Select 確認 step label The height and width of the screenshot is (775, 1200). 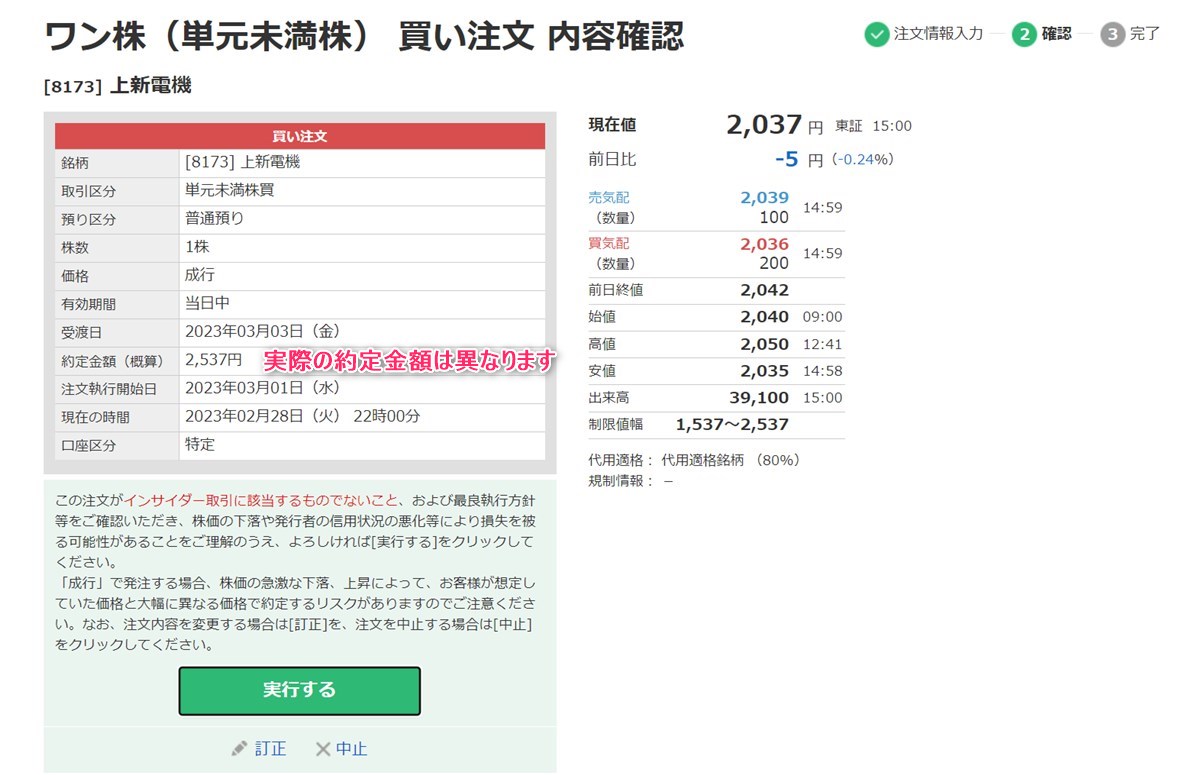click(x=1057, y=34)
